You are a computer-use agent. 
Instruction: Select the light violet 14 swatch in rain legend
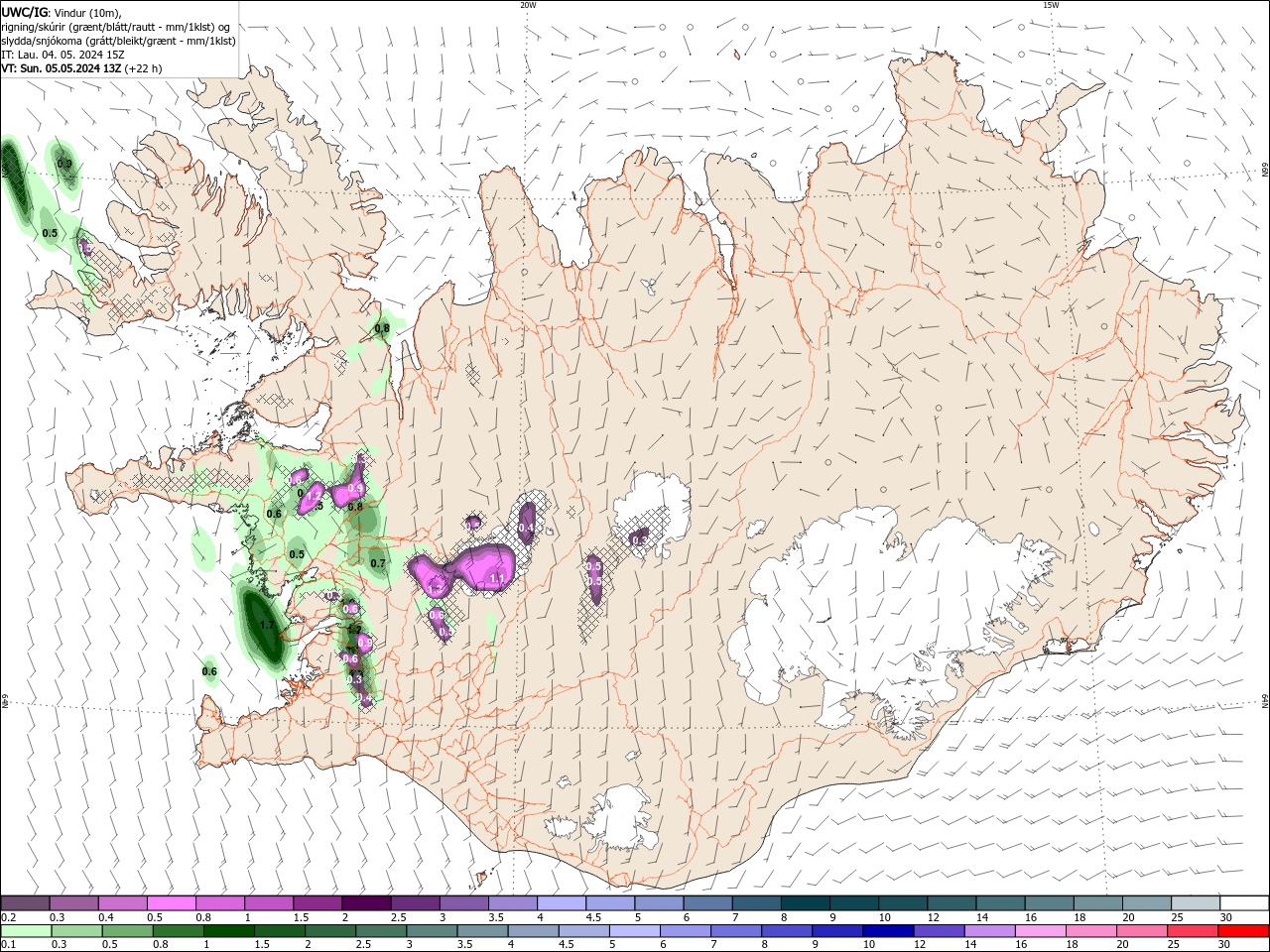(x=989, y=931)
